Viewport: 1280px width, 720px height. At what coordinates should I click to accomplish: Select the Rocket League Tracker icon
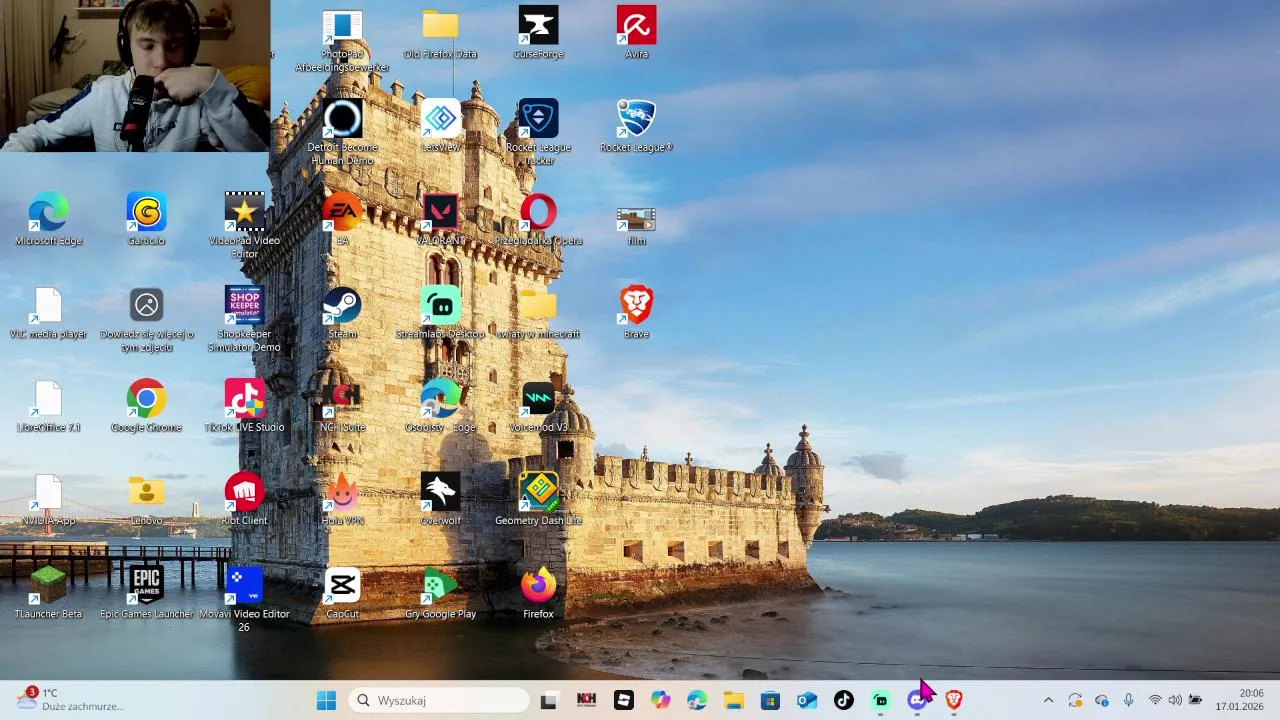(538, 133)
